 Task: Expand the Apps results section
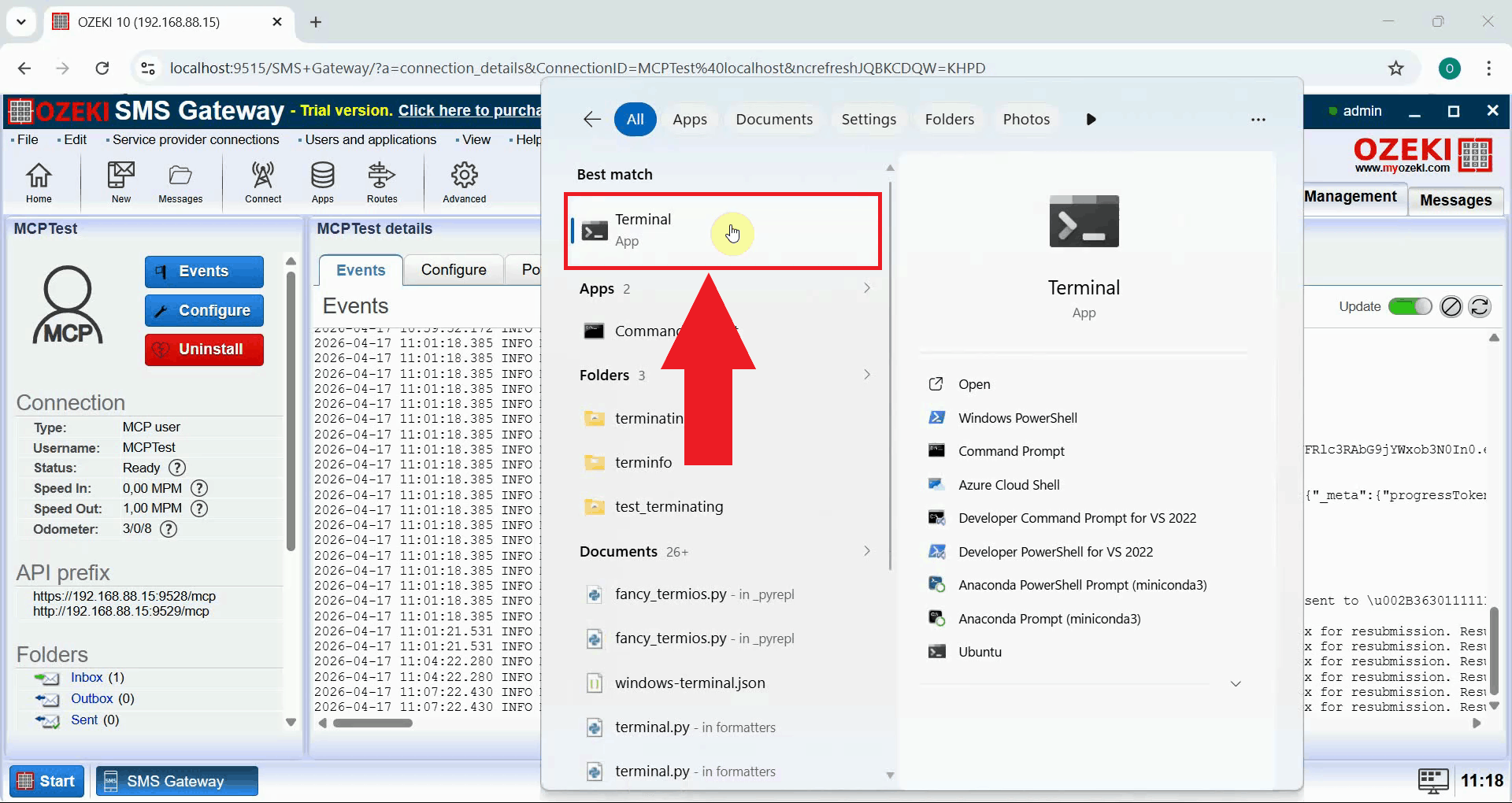[x=866, y=289]
